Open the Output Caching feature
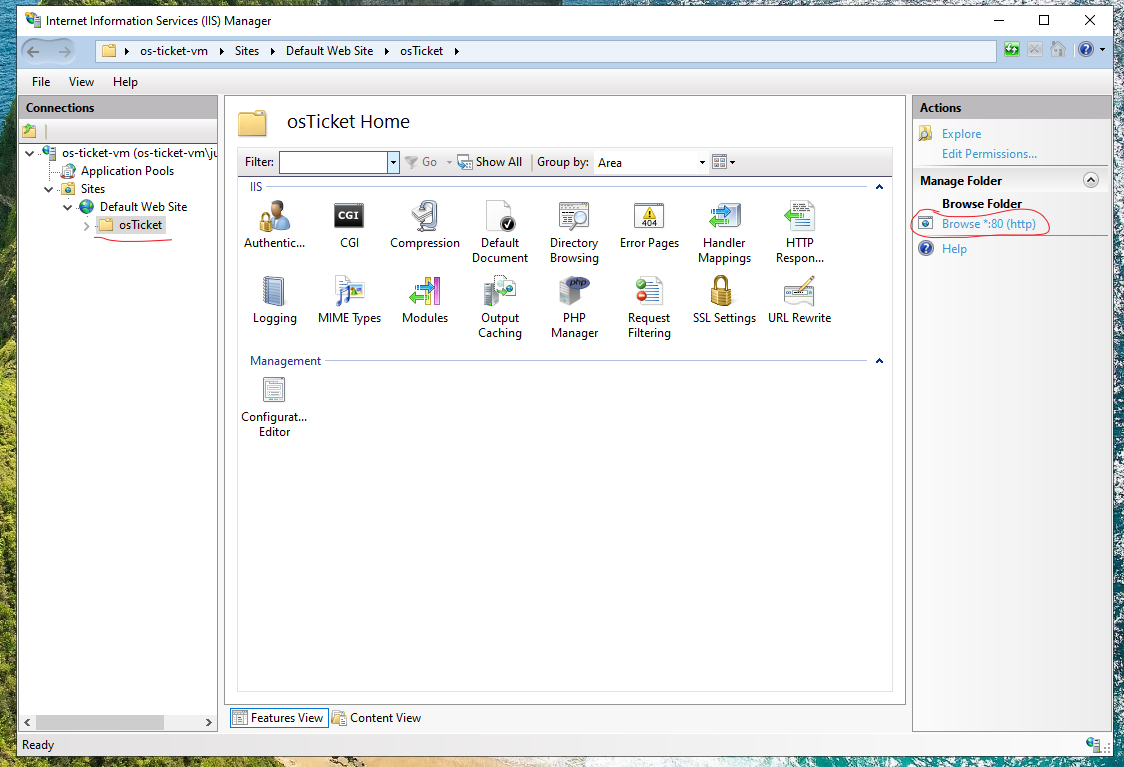The image size is (1124, 767). tap(500, 308)
